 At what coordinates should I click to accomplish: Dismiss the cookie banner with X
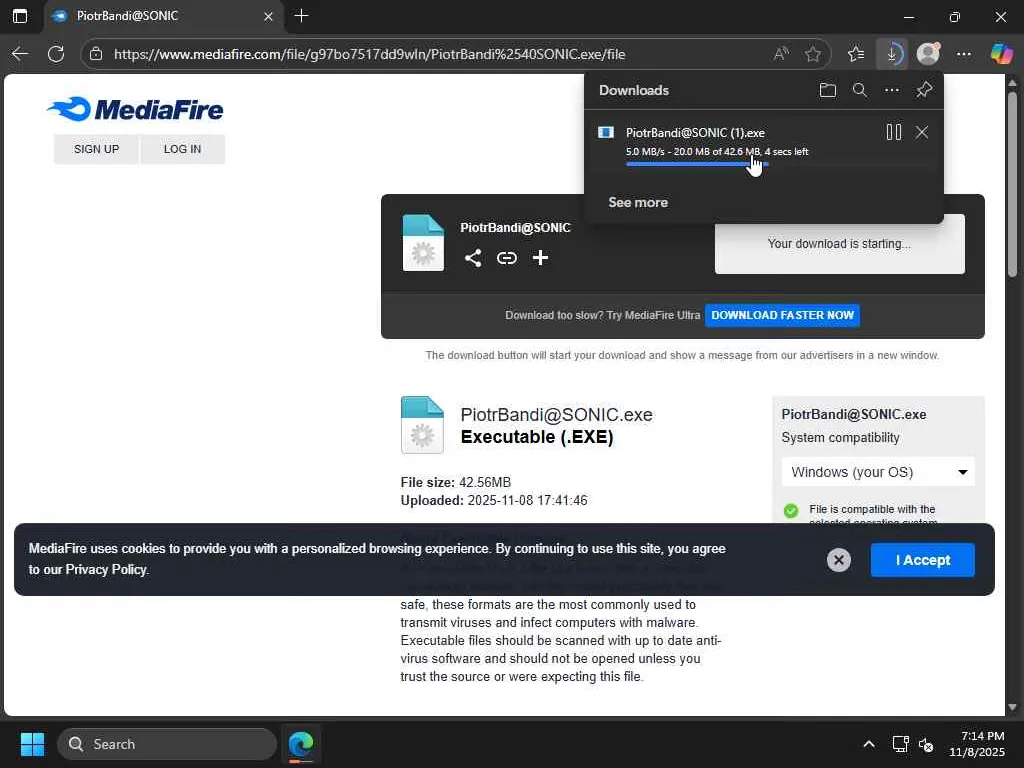click(839, 560)
